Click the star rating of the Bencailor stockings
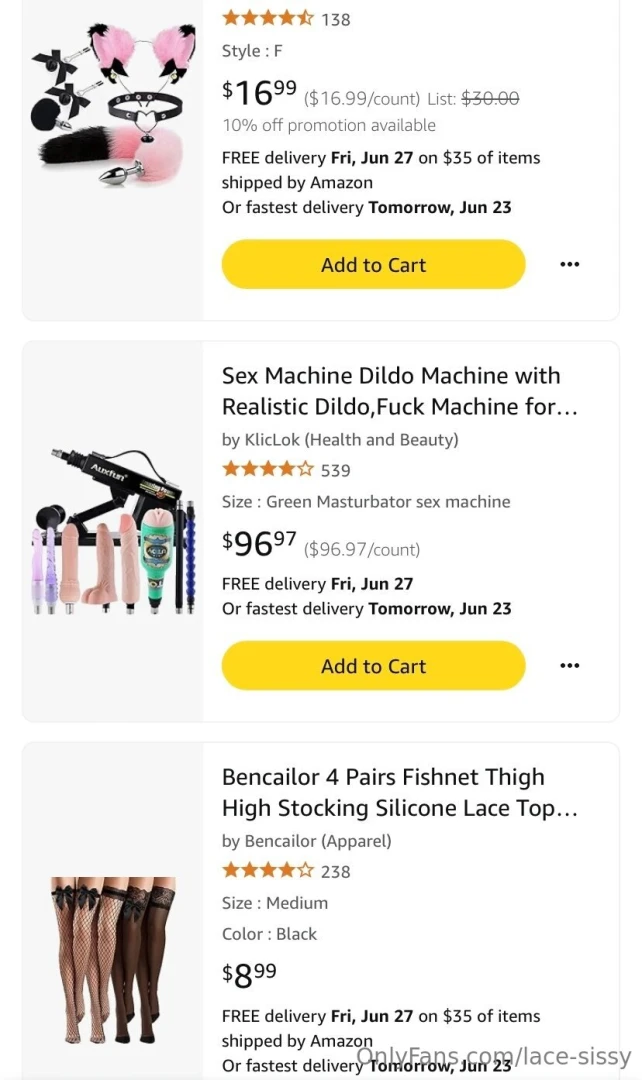The width and height of the screenshot is (642, 1080). point(265,871)
